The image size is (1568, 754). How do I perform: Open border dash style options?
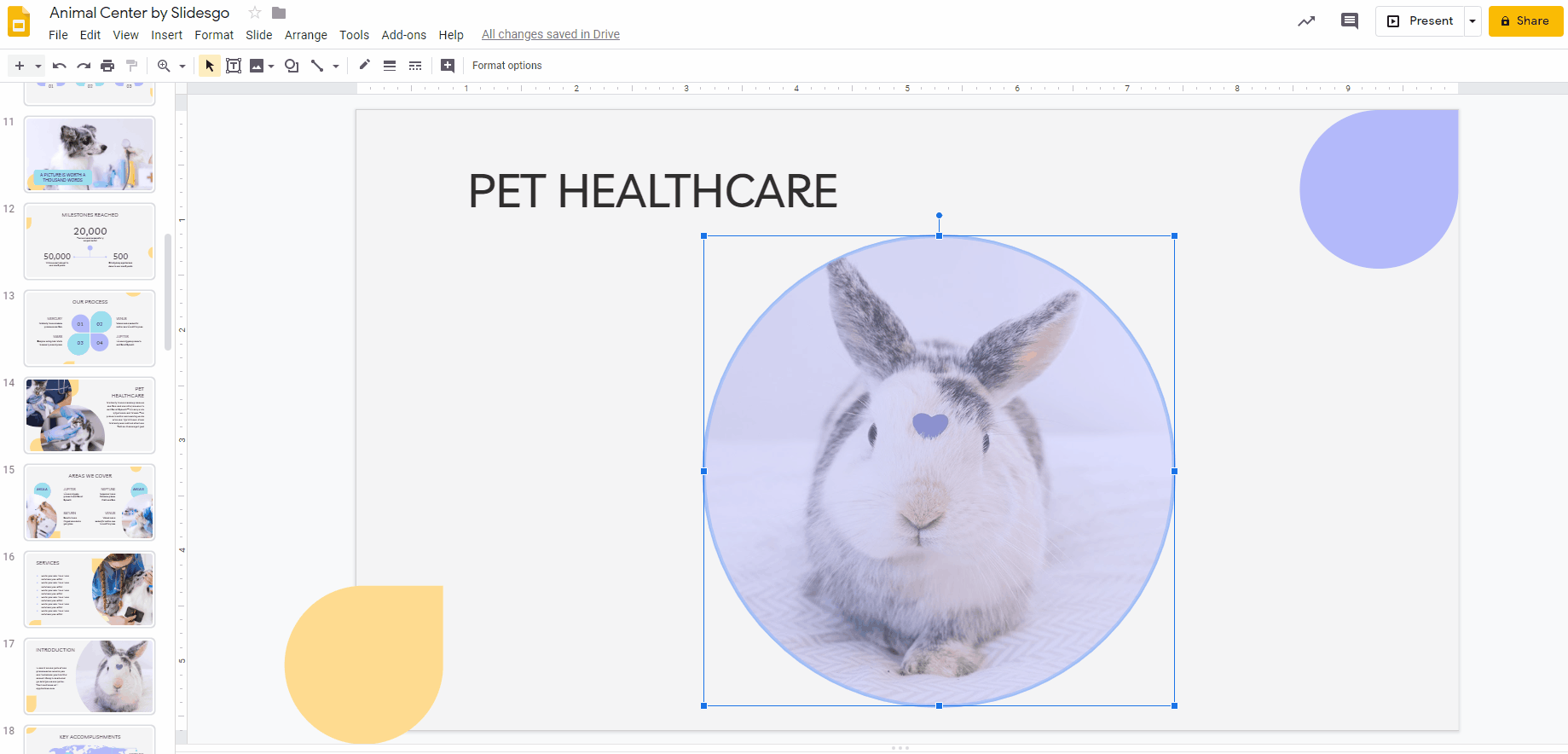415,66
